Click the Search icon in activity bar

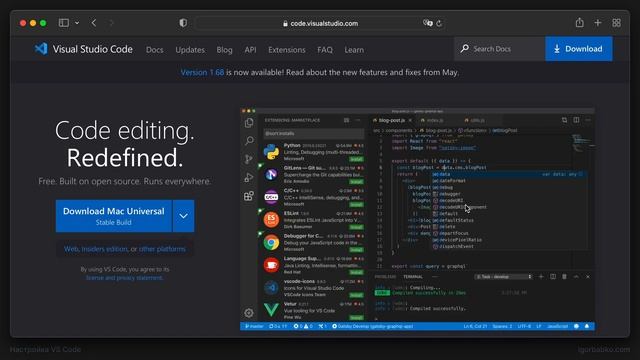pyautogui.click(x=249, y=141)
